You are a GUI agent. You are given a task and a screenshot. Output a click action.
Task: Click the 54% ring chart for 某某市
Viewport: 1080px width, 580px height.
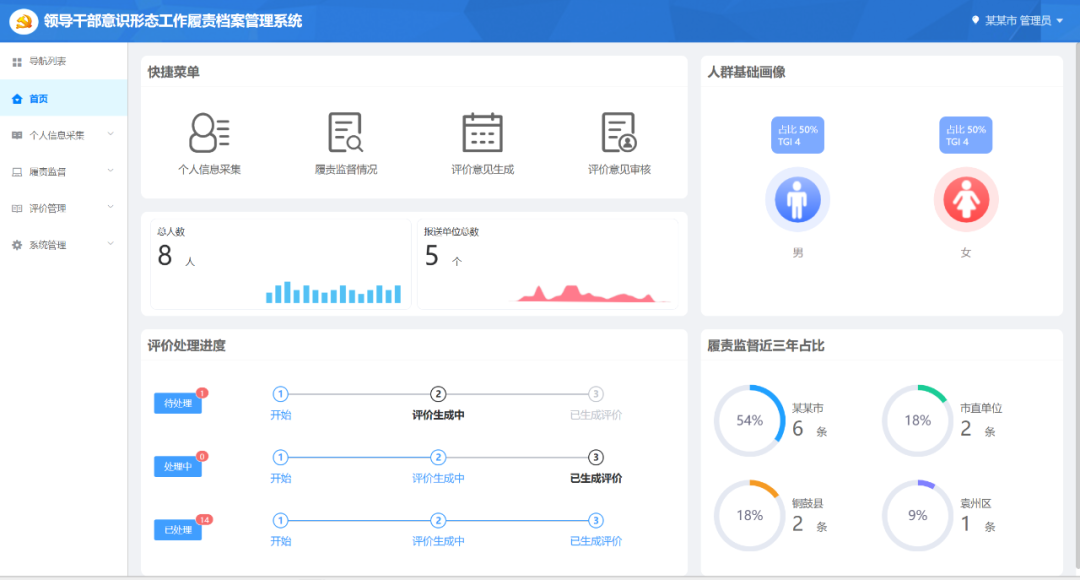(x=749, y=421)
